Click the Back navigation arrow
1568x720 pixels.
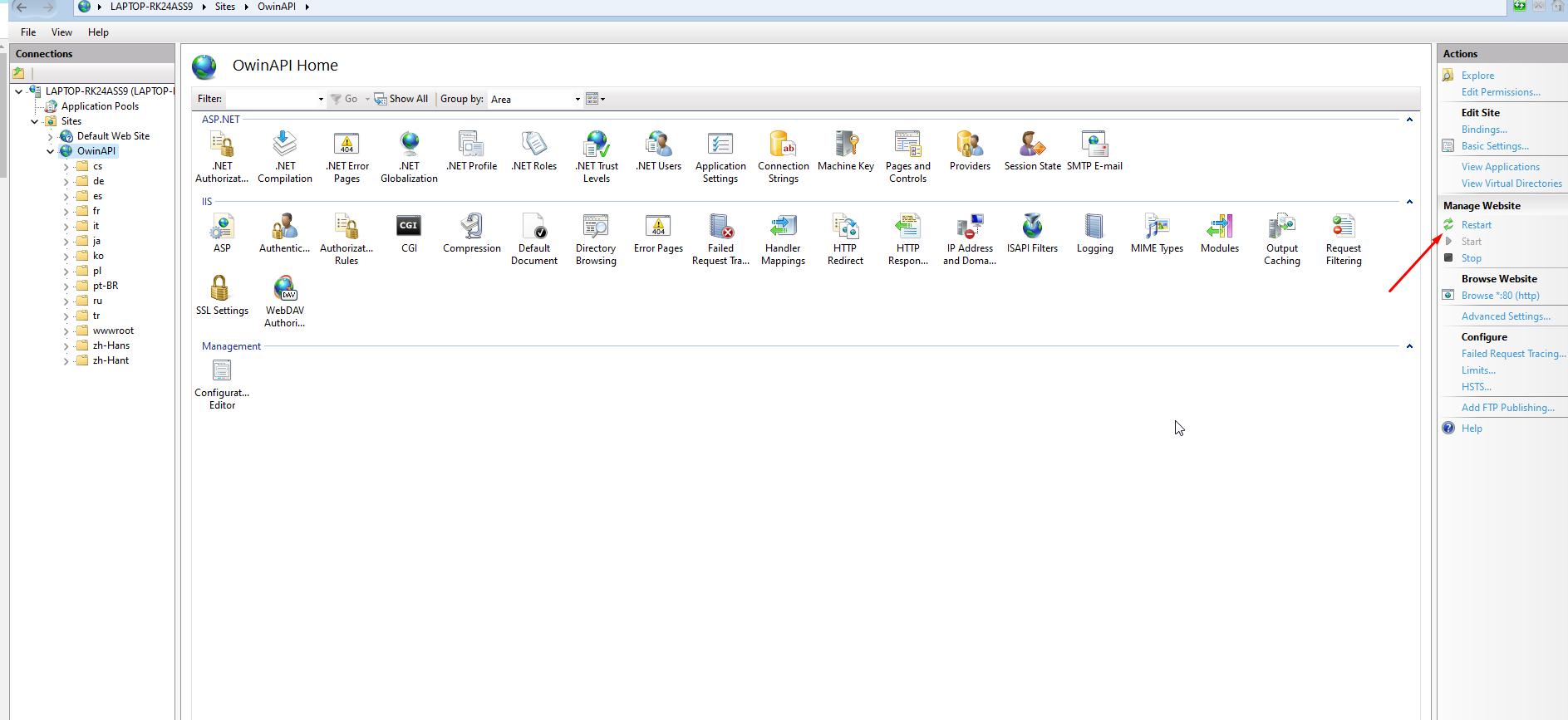click(x=22, y=7)
